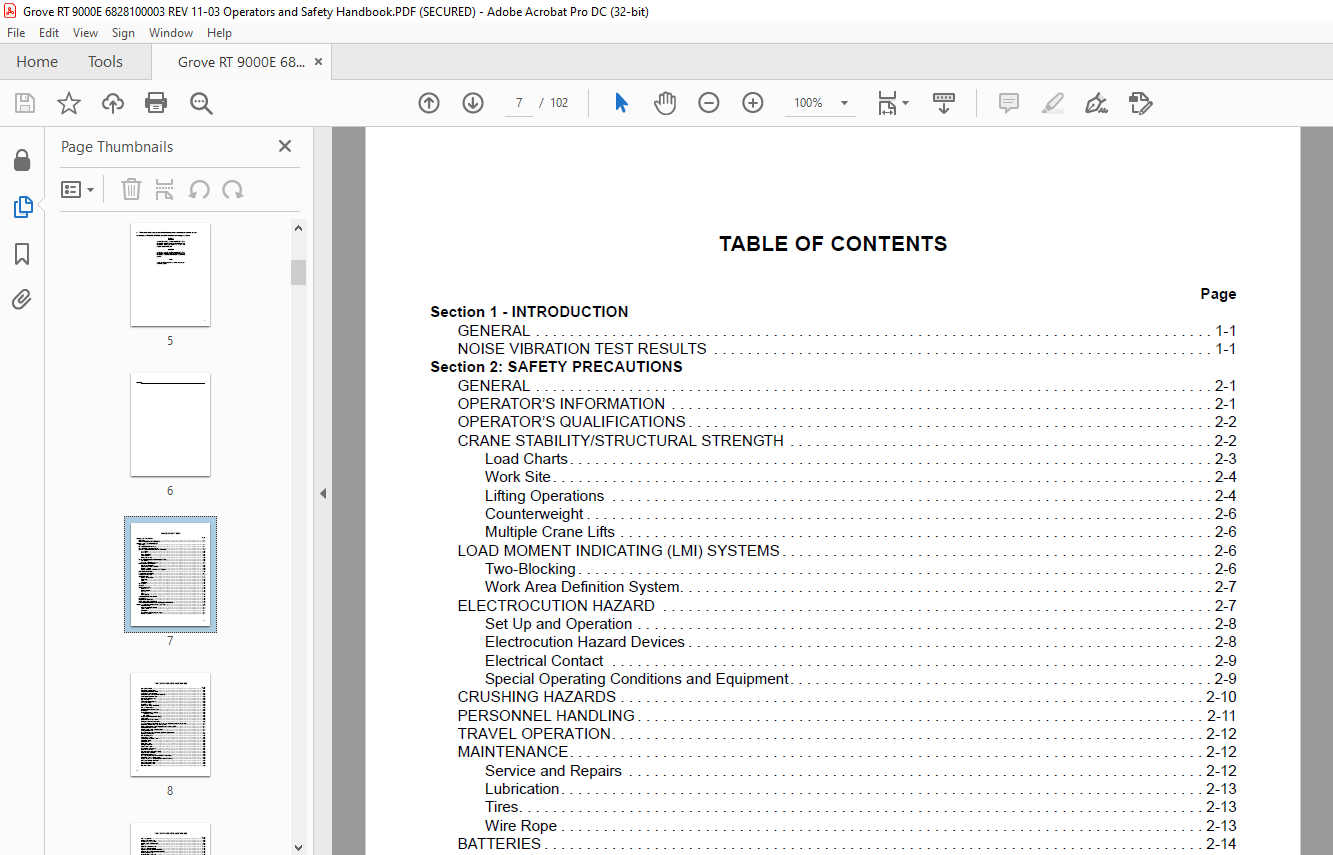Image resolution: width=1333 pixels, height=855 pixels.
Task: Select page 7 thumbnail
Action: pos(170,574)
